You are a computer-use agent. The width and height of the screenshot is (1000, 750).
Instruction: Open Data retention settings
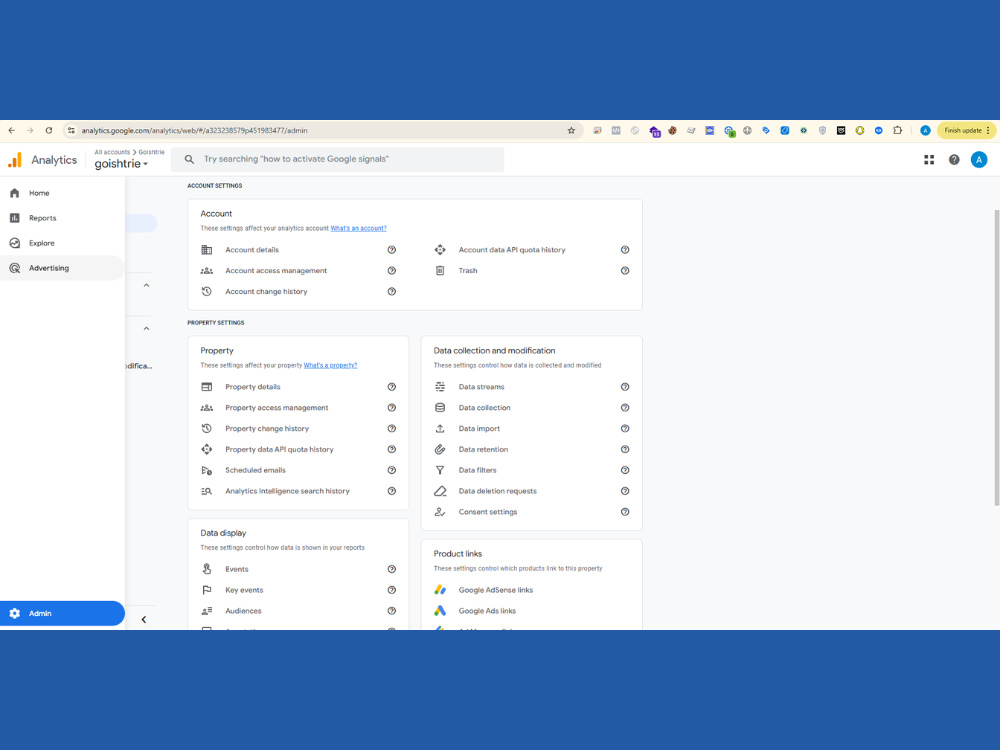coord(483,449)
